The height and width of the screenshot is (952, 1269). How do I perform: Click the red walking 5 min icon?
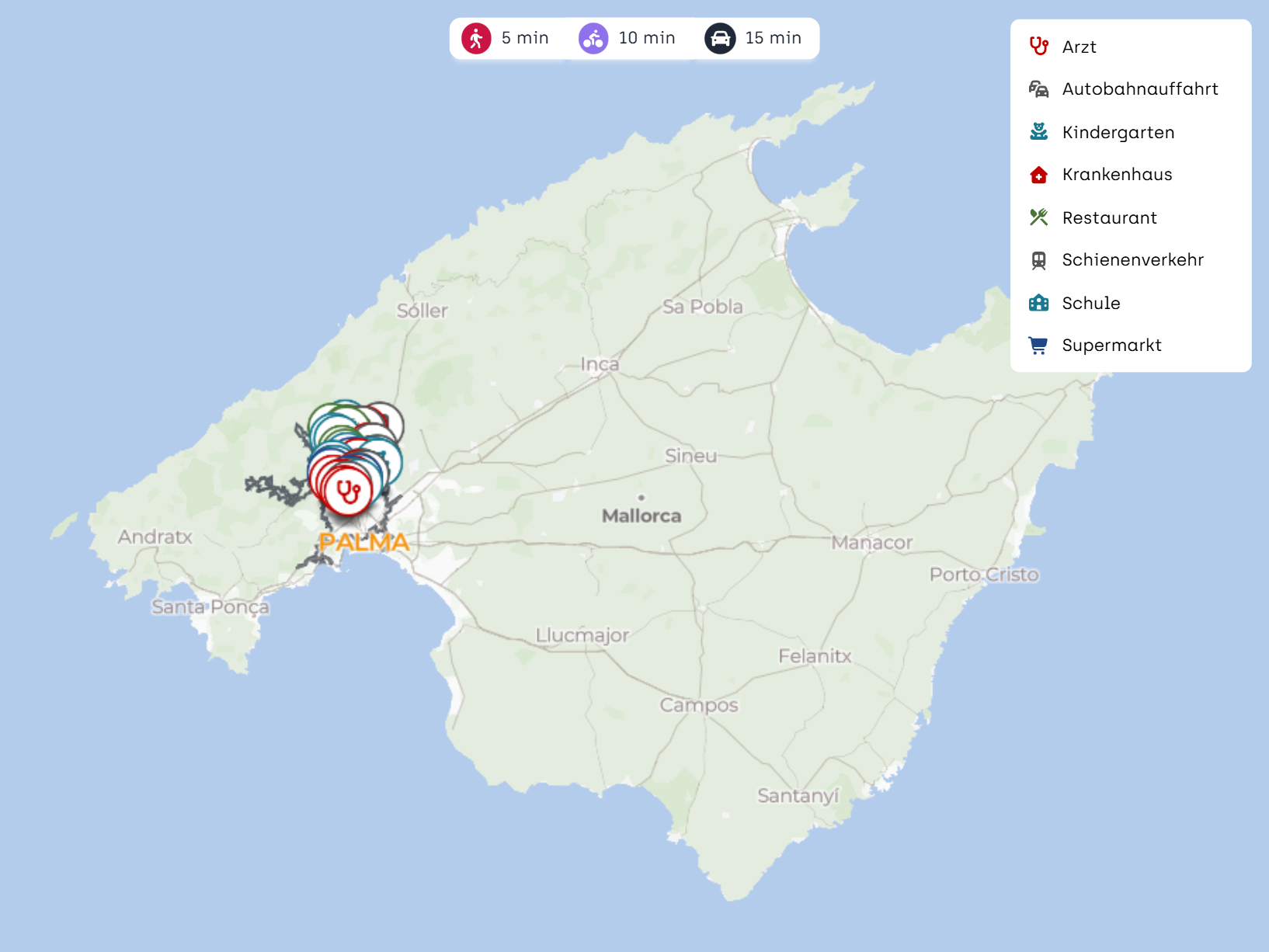click(x=476, y=38)
